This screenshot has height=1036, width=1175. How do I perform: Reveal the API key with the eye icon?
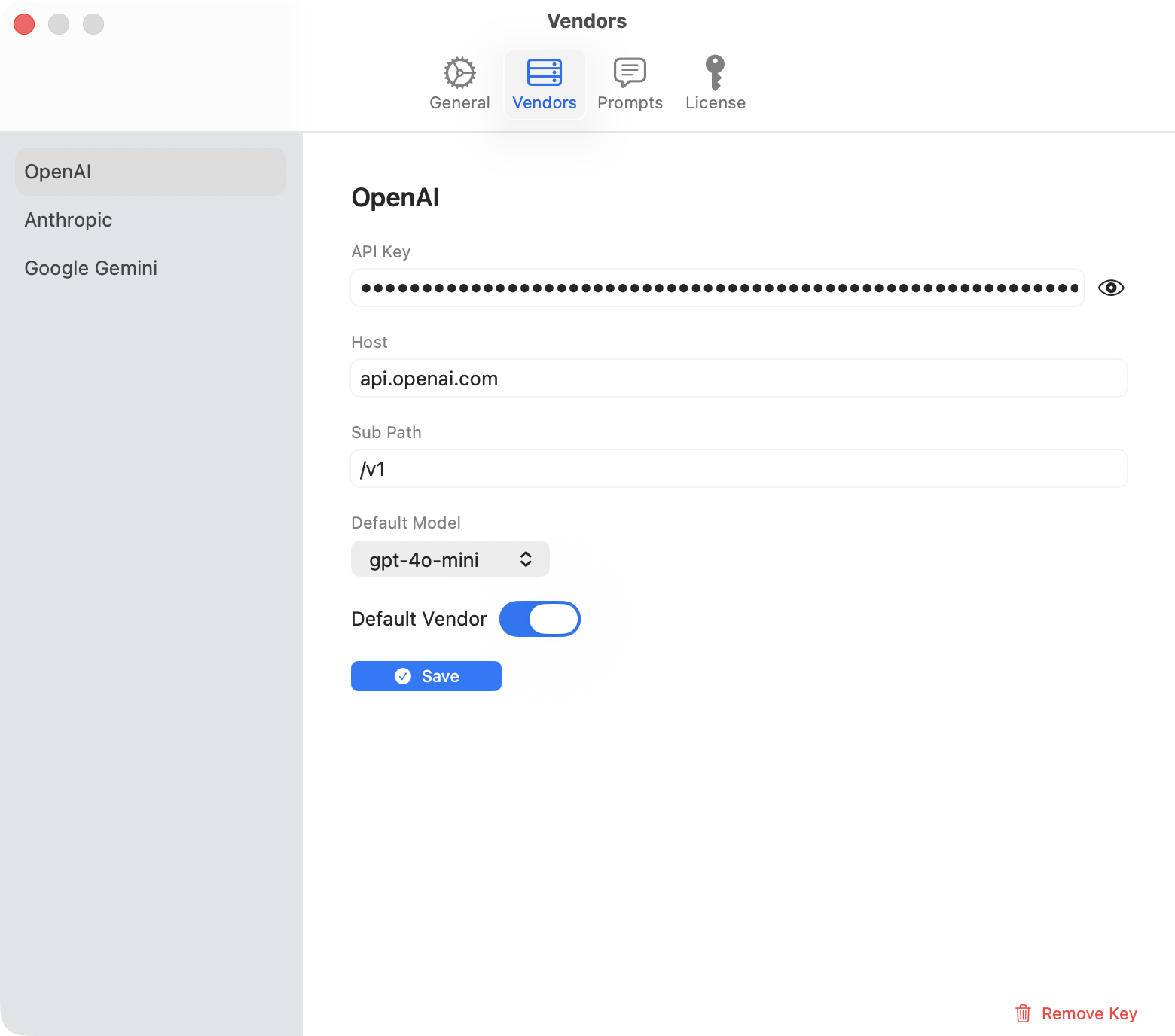click(x=1110, y=287)
